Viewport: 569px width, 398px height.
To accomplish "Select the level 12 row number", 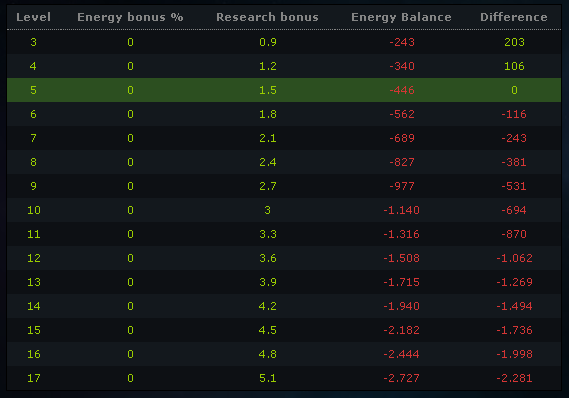I will 34,258.
